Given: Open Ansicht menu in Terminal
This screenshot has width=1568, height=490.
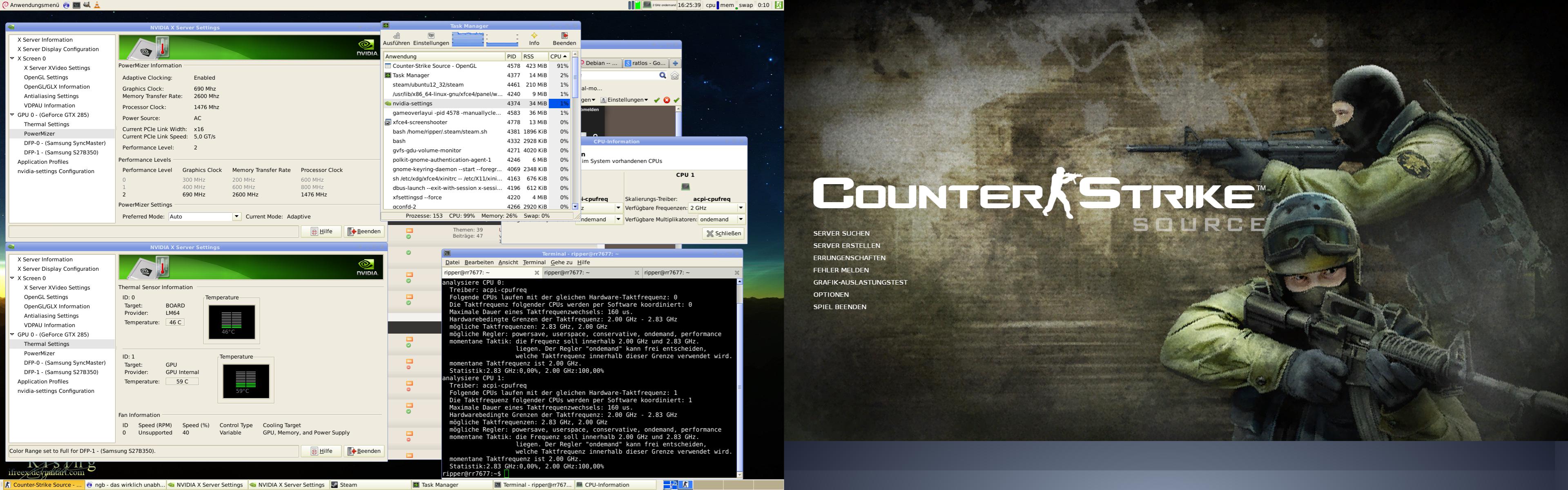Looking at the screenshot, I should [x=508, y=262].
